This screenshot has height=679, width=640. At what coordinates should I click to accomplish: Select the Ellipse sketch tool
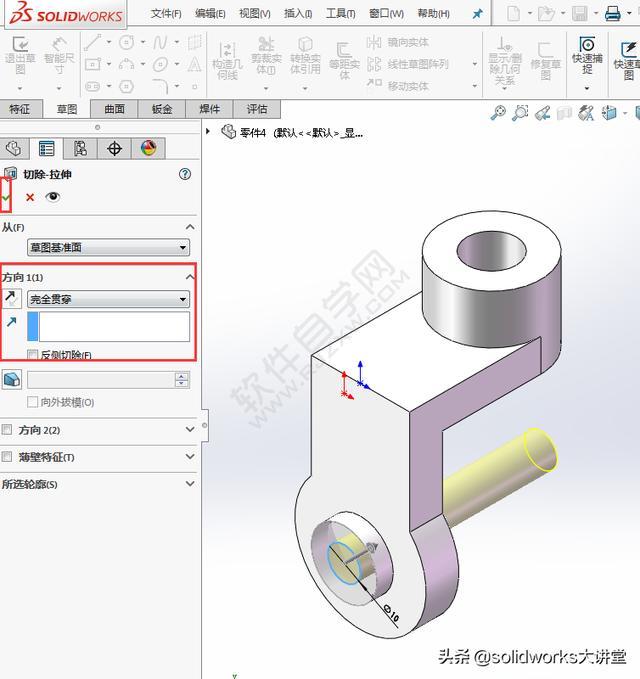tap(160, 64)
